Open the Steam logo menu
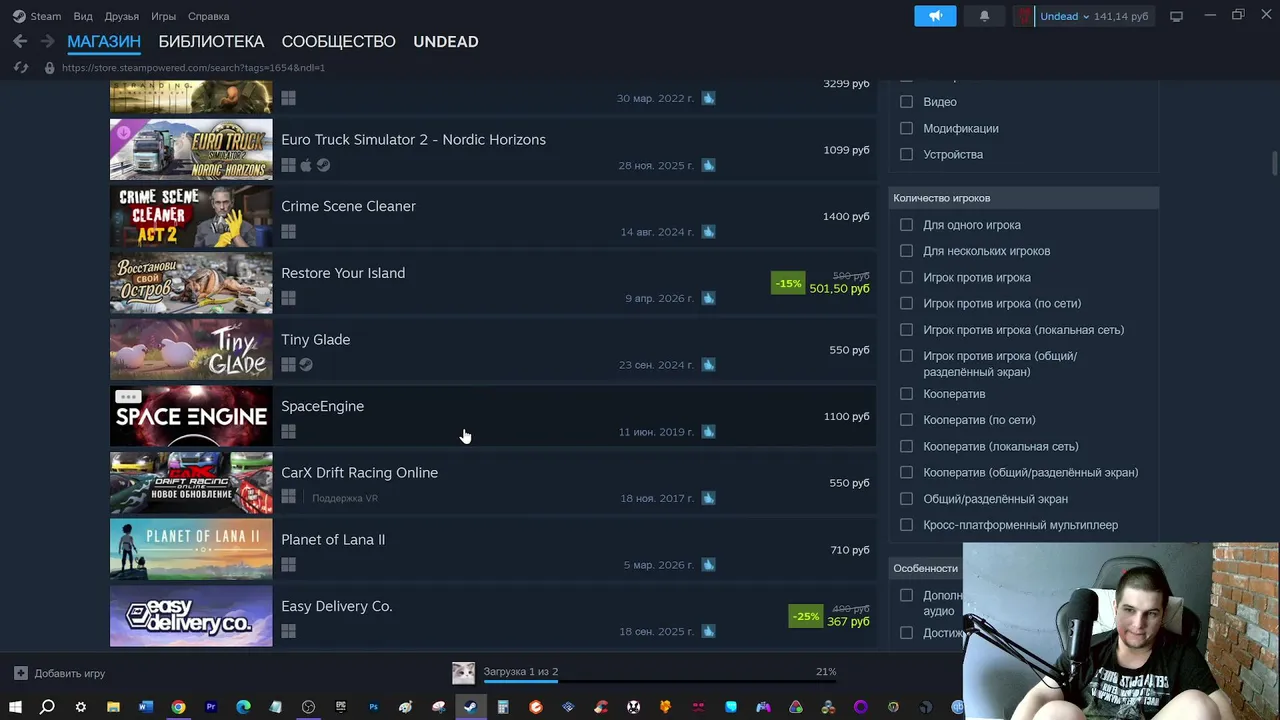Viewport: 1280px width, 720px height. [x=36, y=16]
